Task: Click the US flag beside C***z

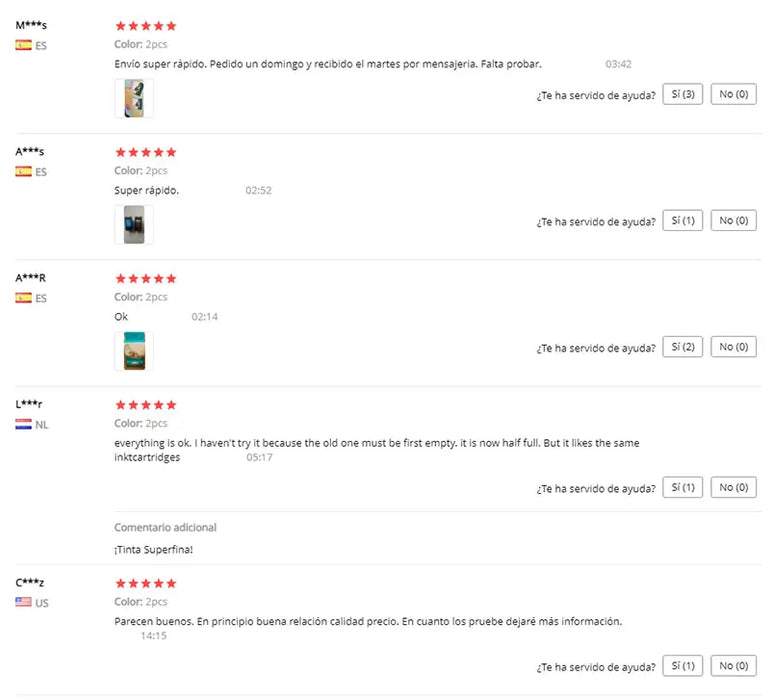Action: click(24, 602)
